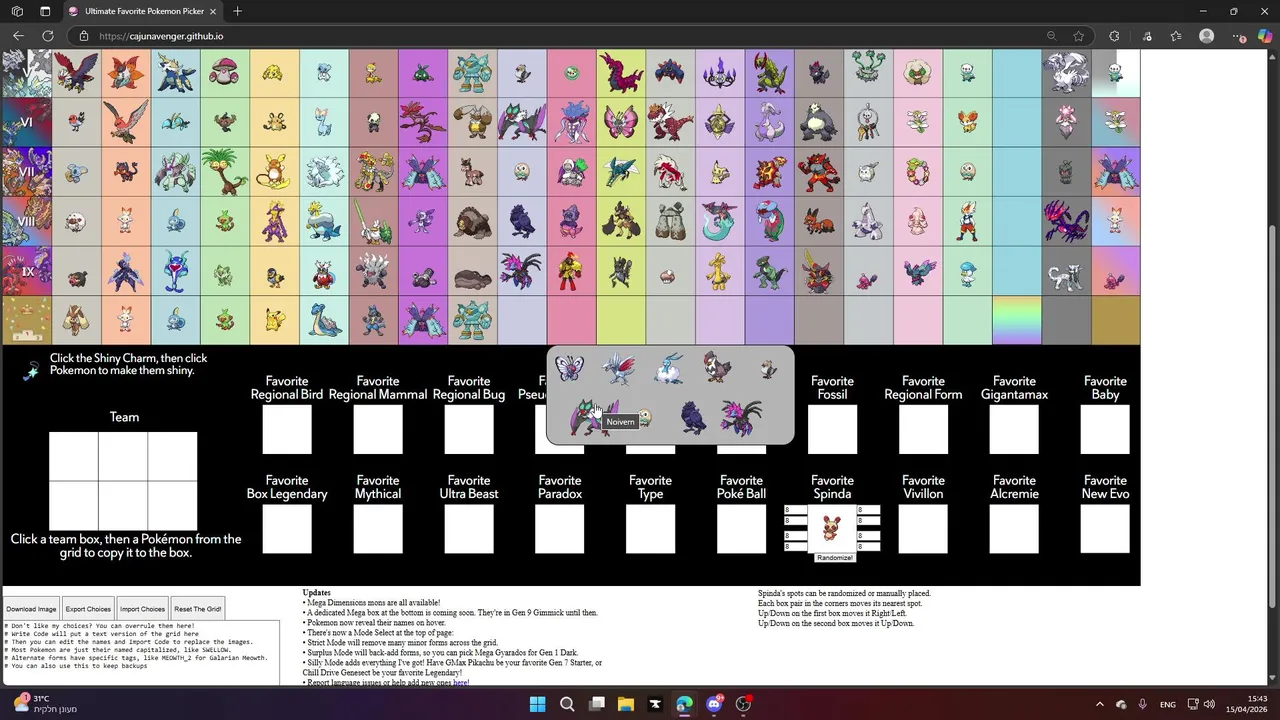
Task: Choose Talonflame in the Gen VI row
Action: pos(126,122)
